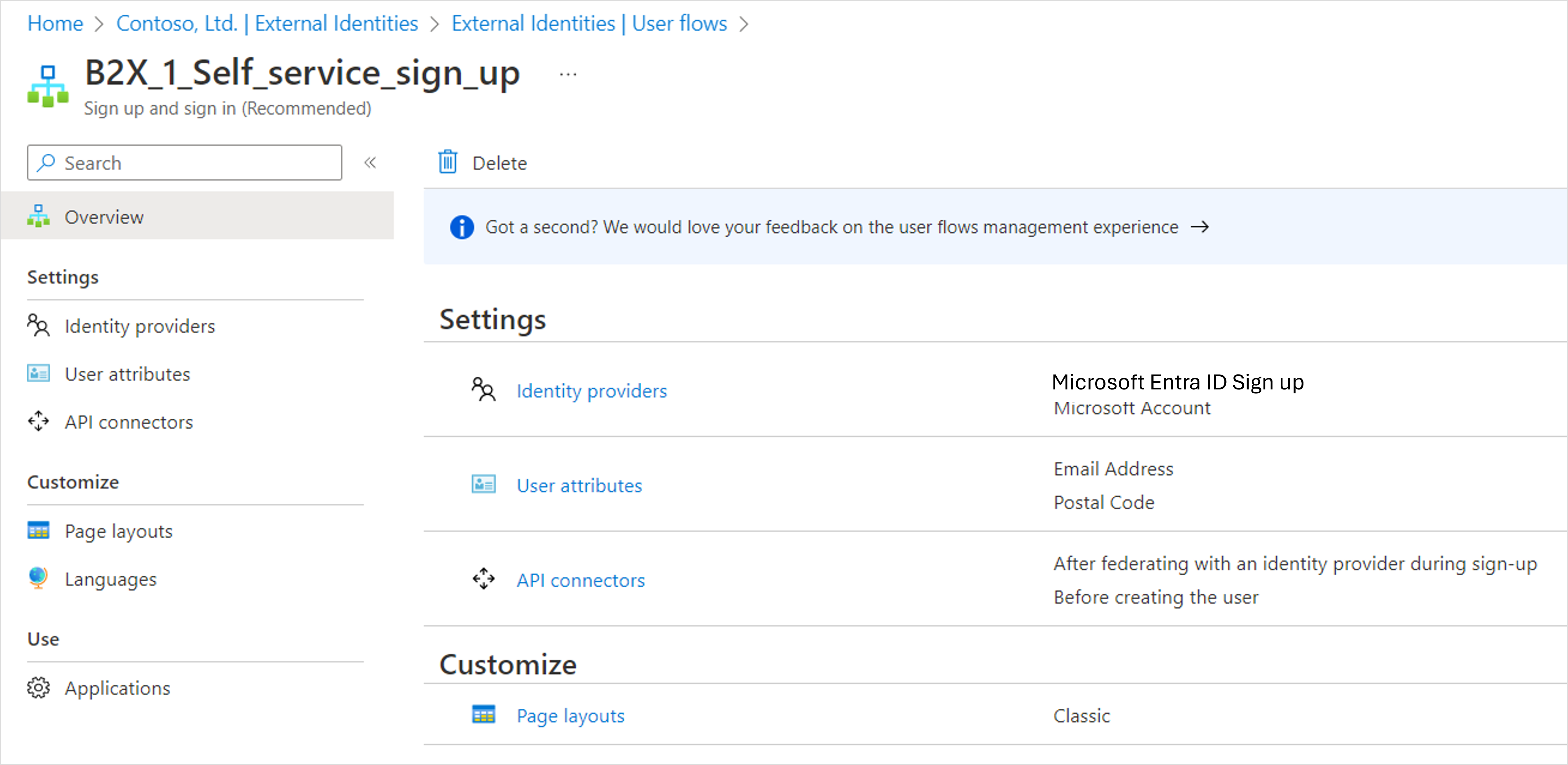Click main pane Page layouts table icon
The height and width of the screenshot is (765, 1568).
pyautogui.click(x=484, y=714)
